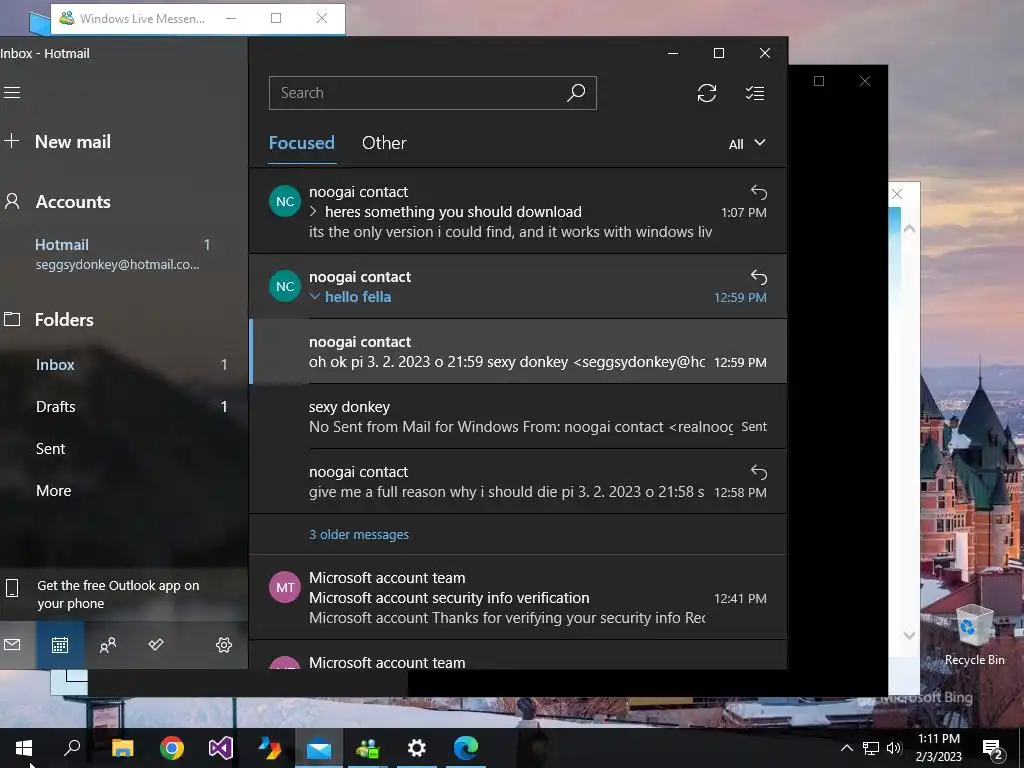Screen dimensions: 1024x768
Task: Open Mail settings gear icon
Action: [223, 645]
